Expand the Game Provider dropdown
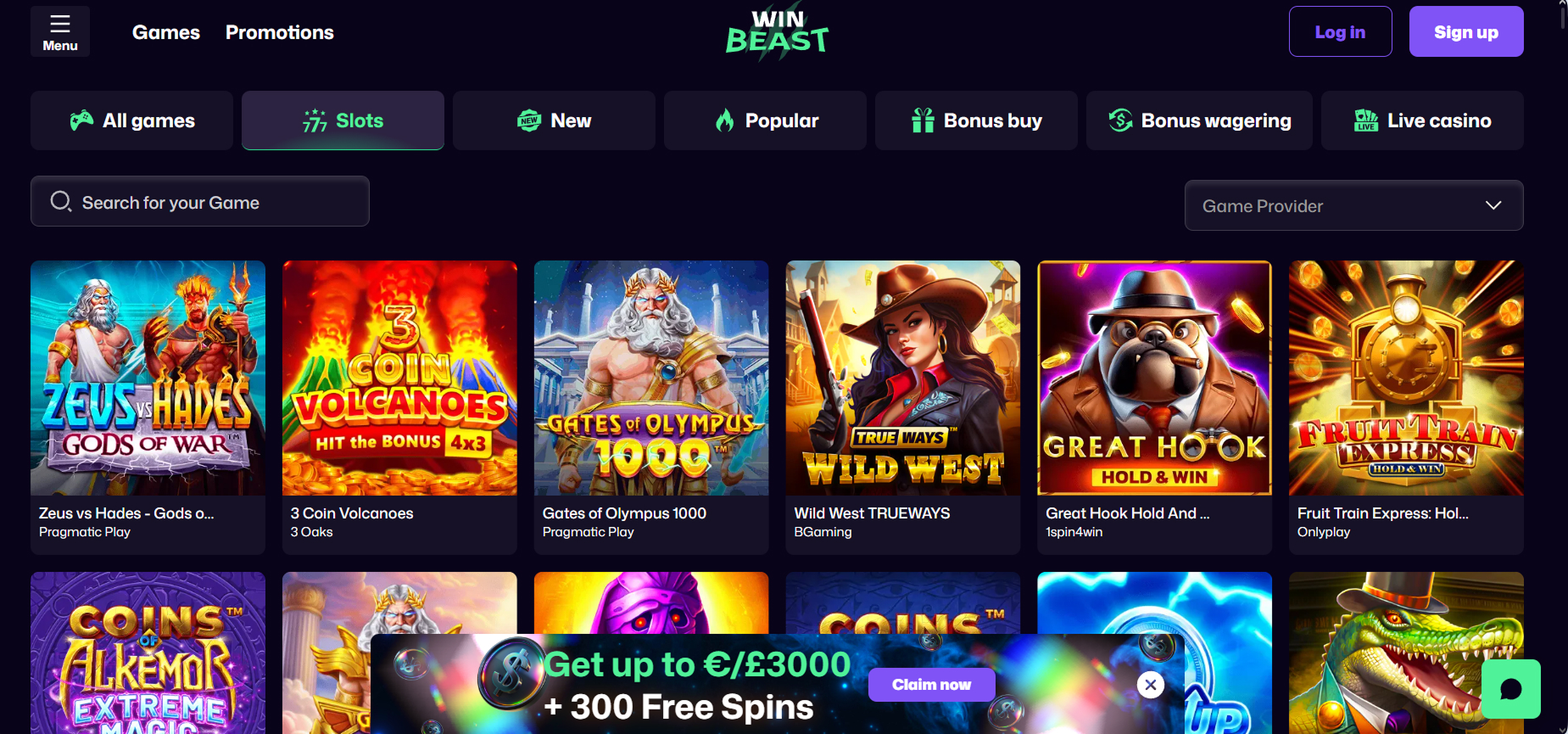 point(1353,205)
